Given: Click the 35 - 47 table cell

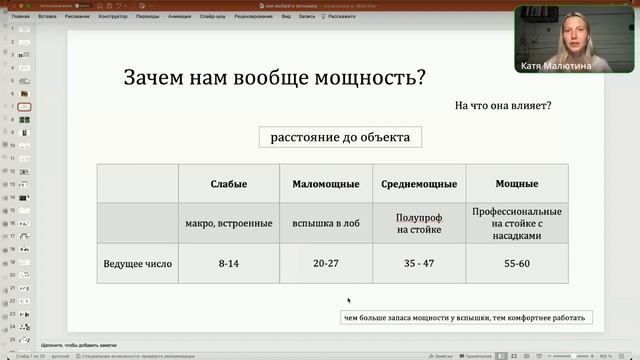Looking at the screenshot, I should 419,264.
